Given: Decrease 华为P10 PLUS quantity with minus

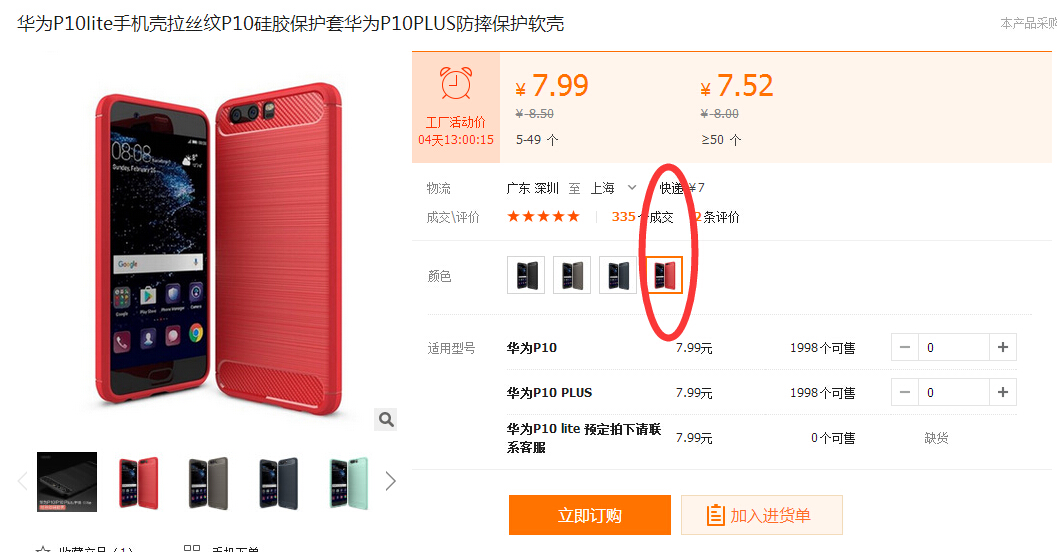Looking at the screenshot, I should tap(905, 392).
